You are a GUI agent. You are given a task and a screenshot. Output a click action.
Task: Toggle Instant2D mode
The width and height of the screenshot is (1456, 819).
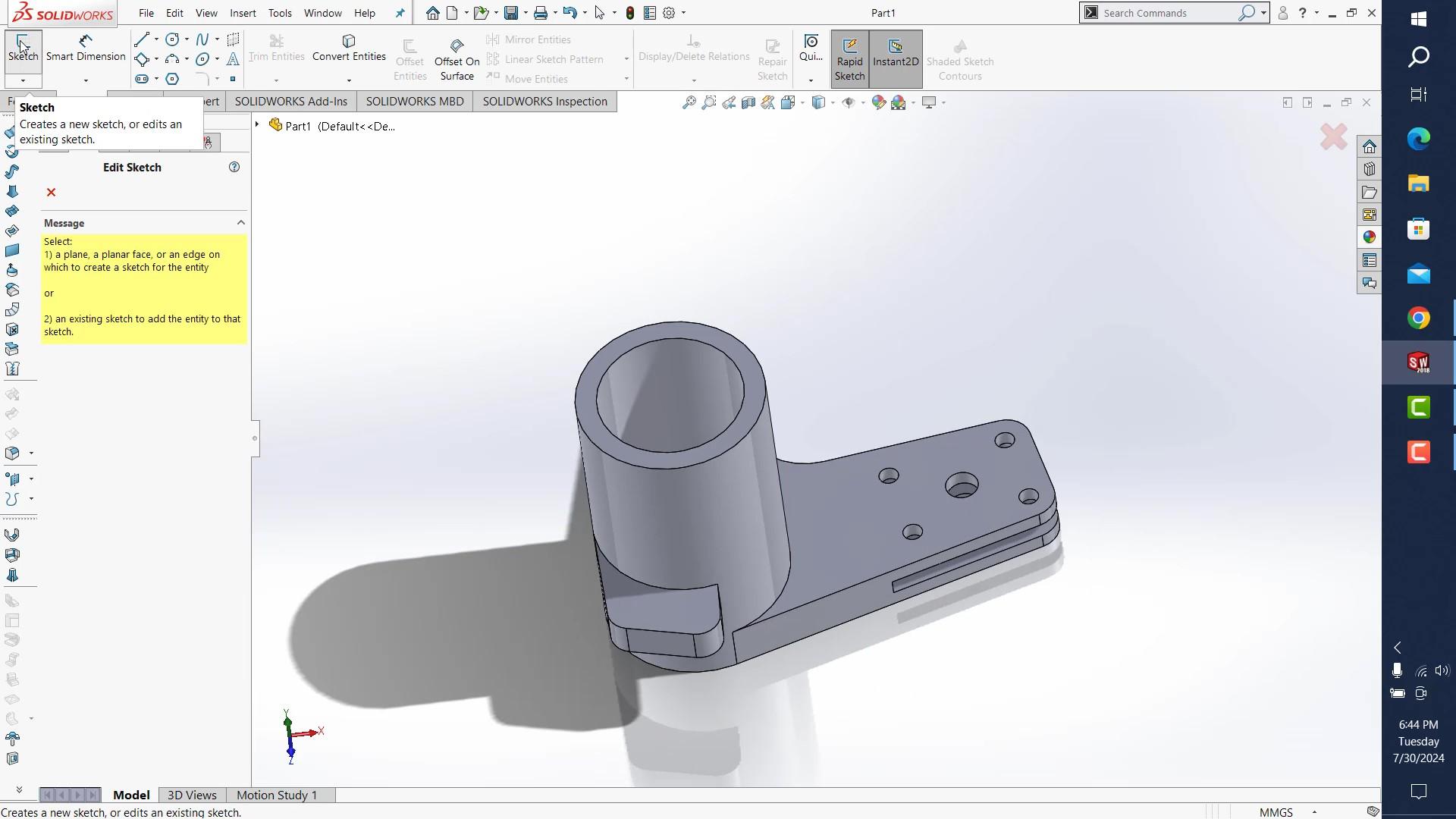896,57
